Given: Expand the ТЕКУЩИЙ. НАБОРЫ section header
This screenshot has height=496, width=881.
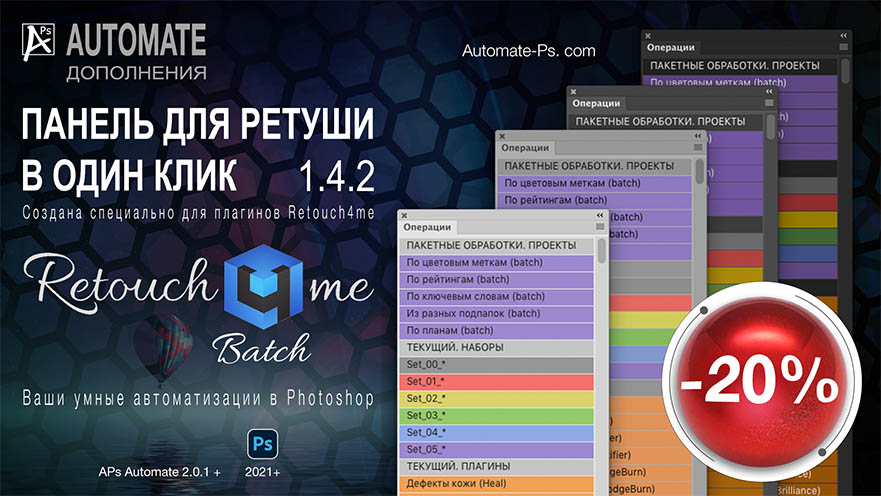Looking at the screenshot, I should pos(454,347).
